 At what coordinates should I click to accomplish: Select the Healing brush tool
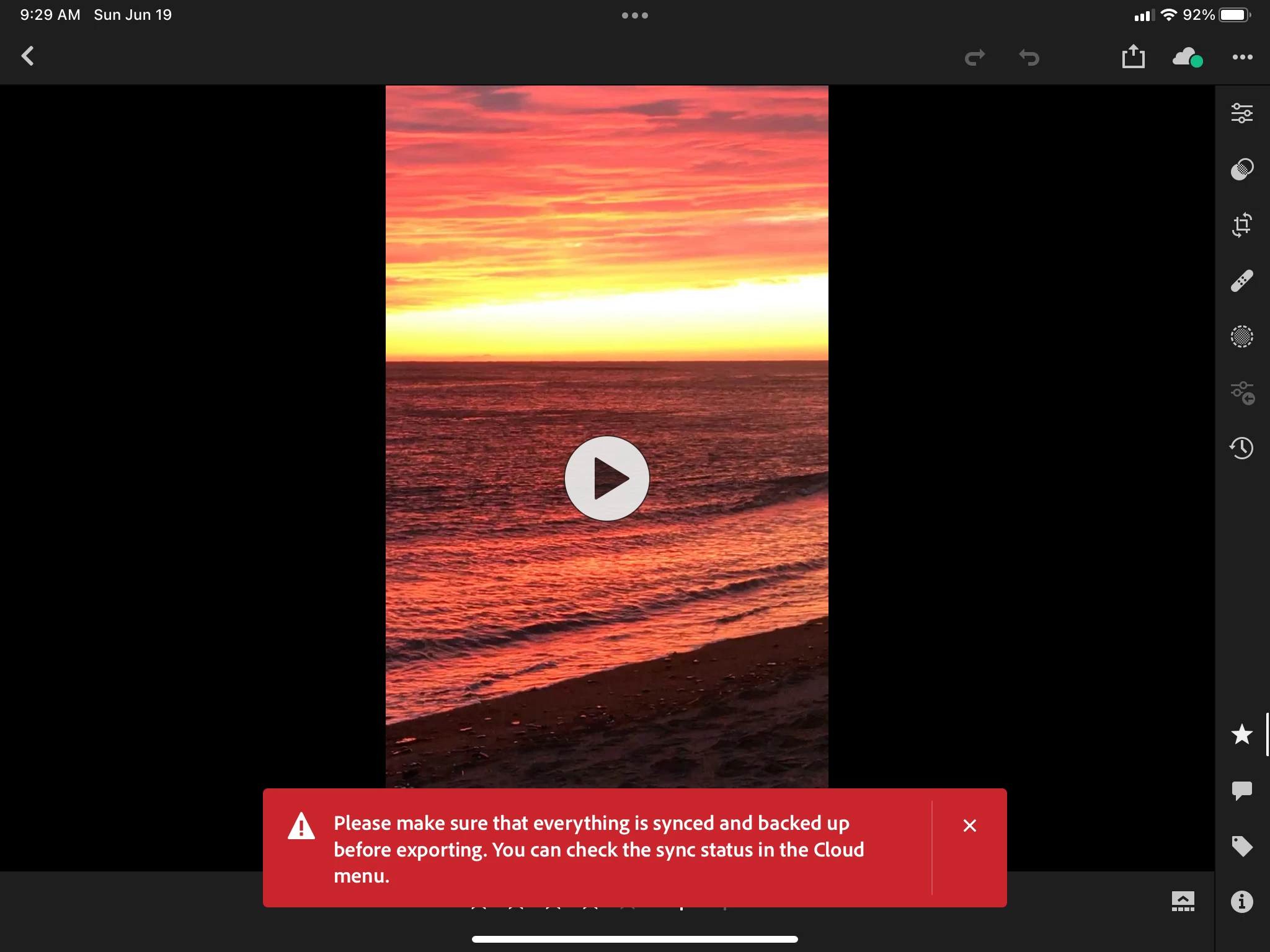[x=1241, y=281]
